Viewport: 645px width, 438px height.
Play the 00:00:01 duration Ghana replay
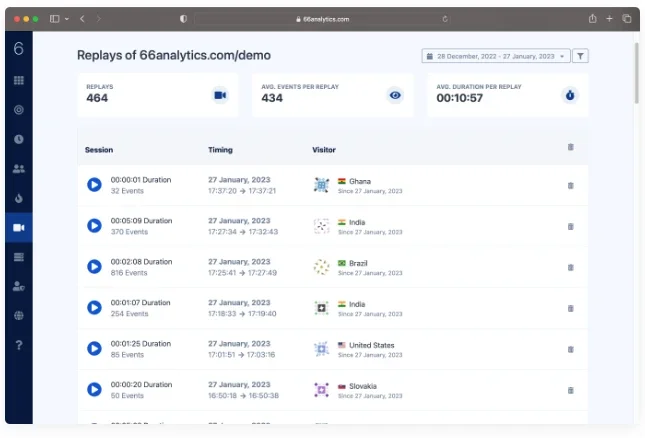tap(94, 185)
